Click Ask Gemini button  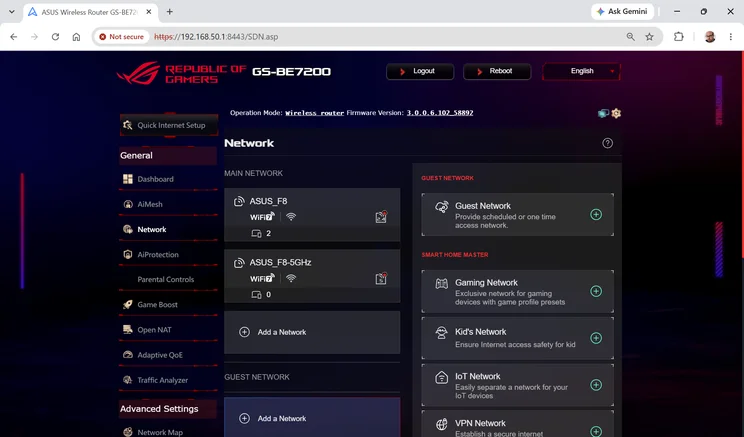tap(622, 11)
